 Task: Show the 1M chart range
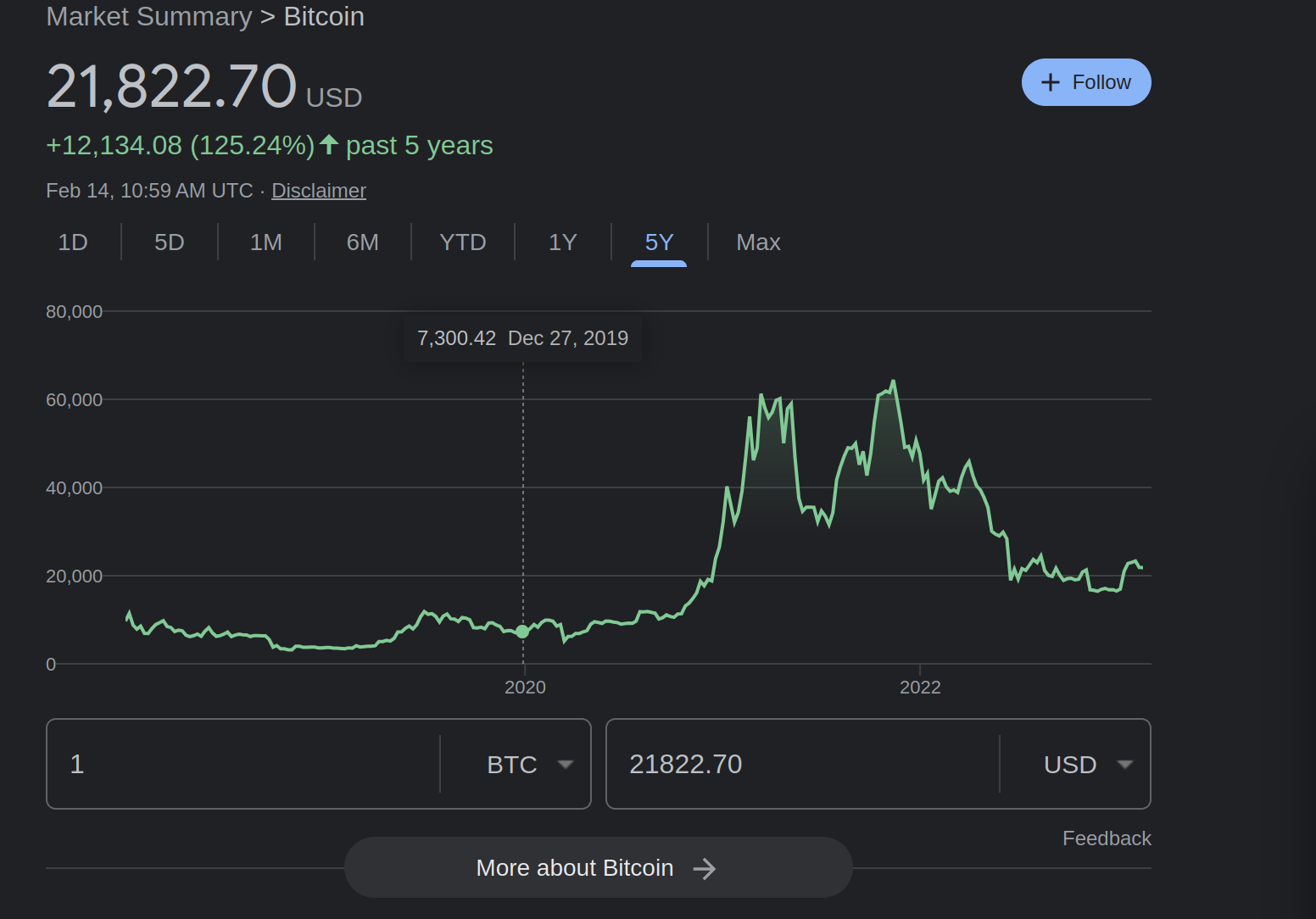tap(265, 242)
